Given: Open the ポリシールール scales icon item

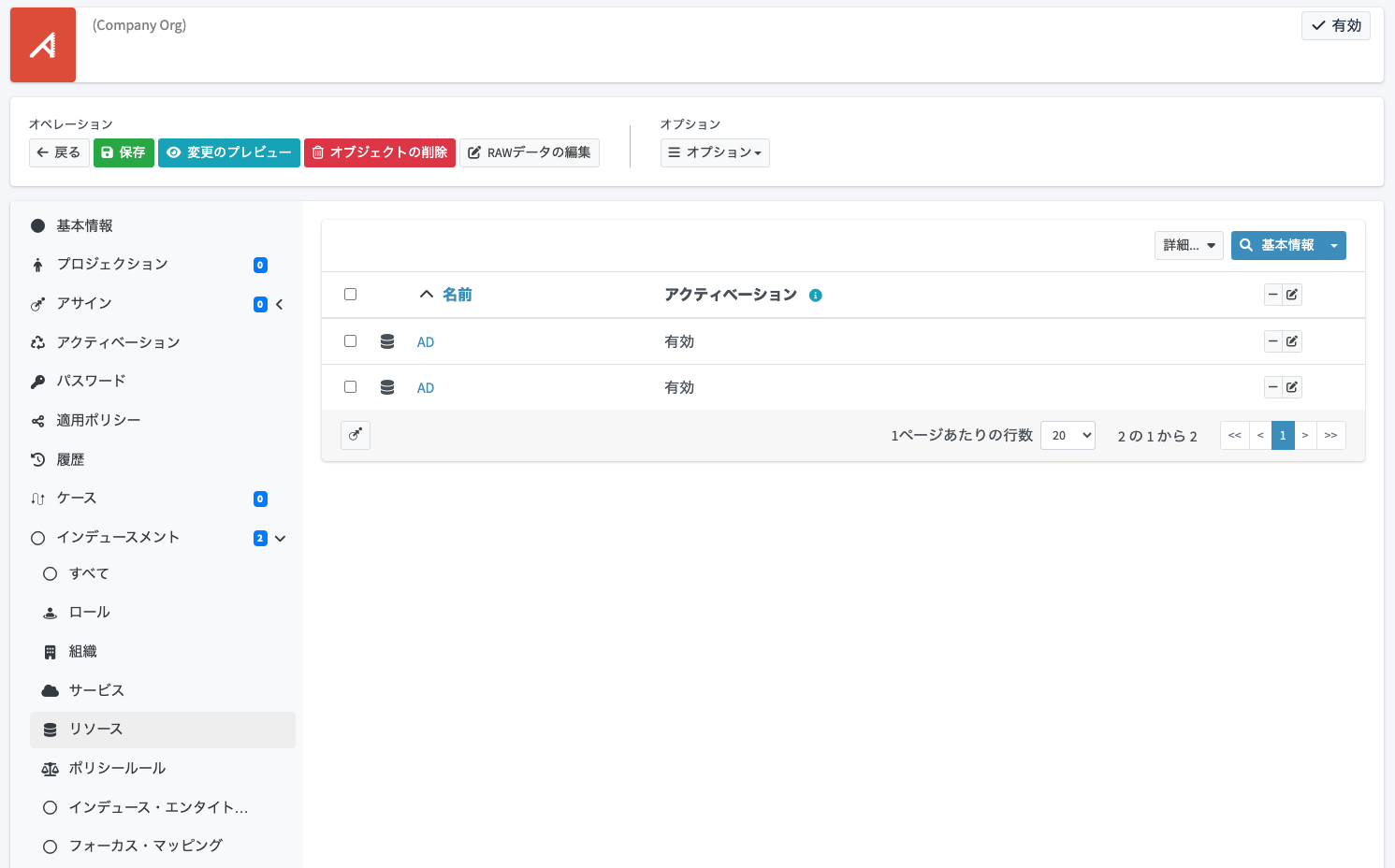Looking at the screenshot, I should point(51,769).
